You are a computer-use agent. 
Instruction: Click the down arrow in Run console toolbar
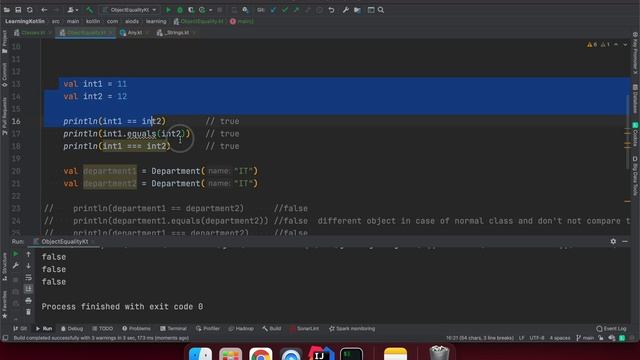(29, 266)
